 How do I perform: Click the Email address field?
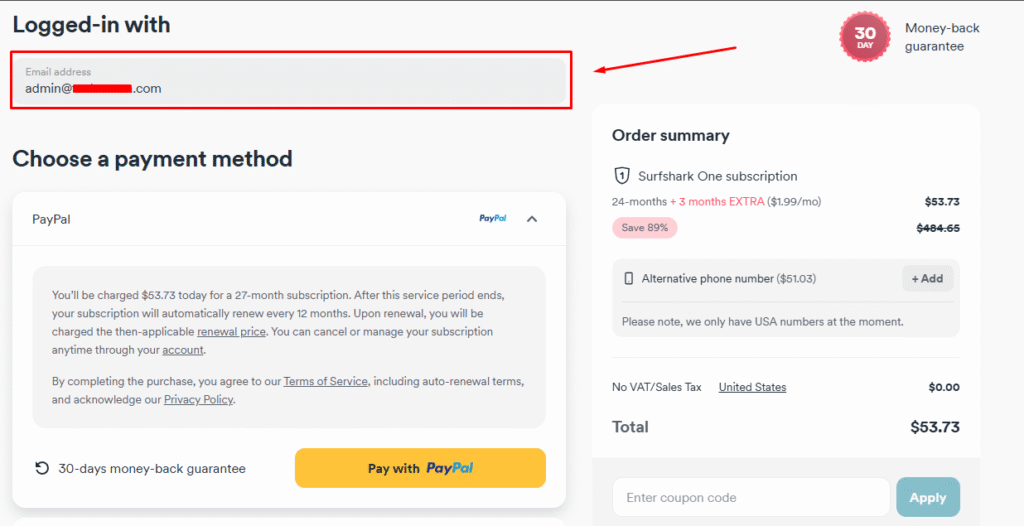click(290, 80)
